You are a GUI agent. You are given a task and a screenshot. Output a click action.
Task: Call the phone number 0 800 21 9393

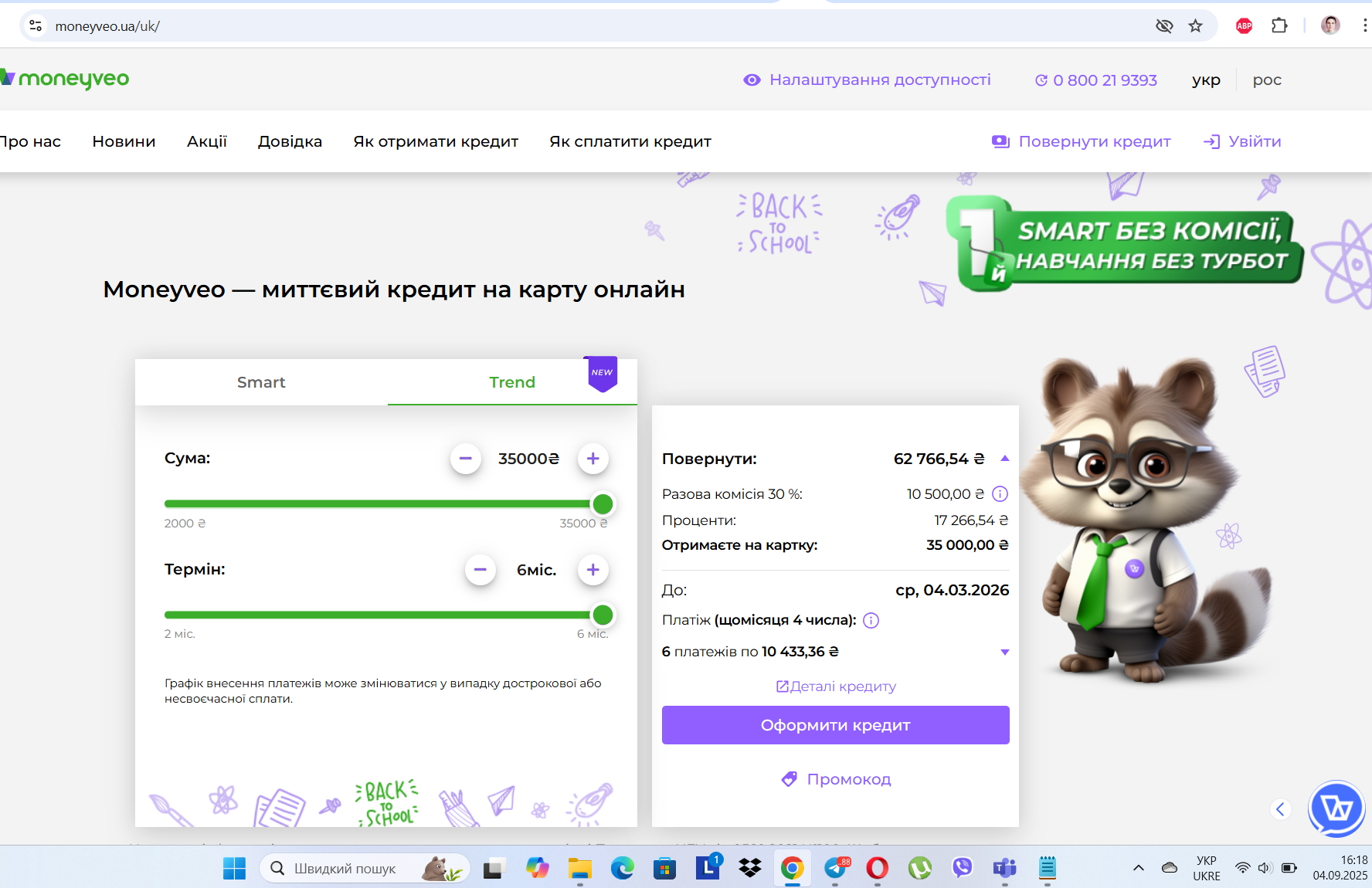pyautogui.click(x=1095, y=80)
